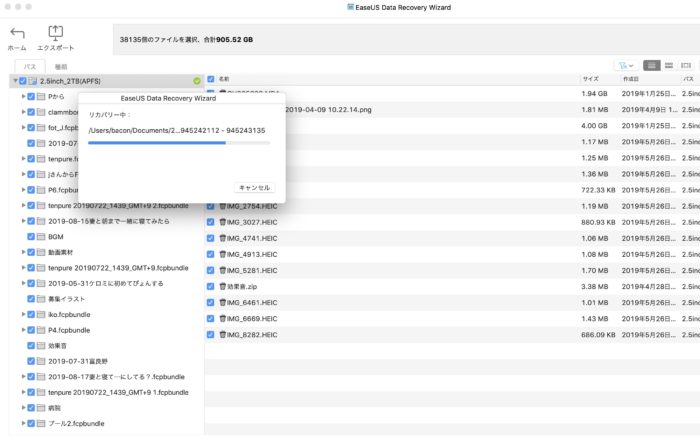The image size is (700, 441).
Task: Click folder icon of 病院
Action: click(41, 408)
